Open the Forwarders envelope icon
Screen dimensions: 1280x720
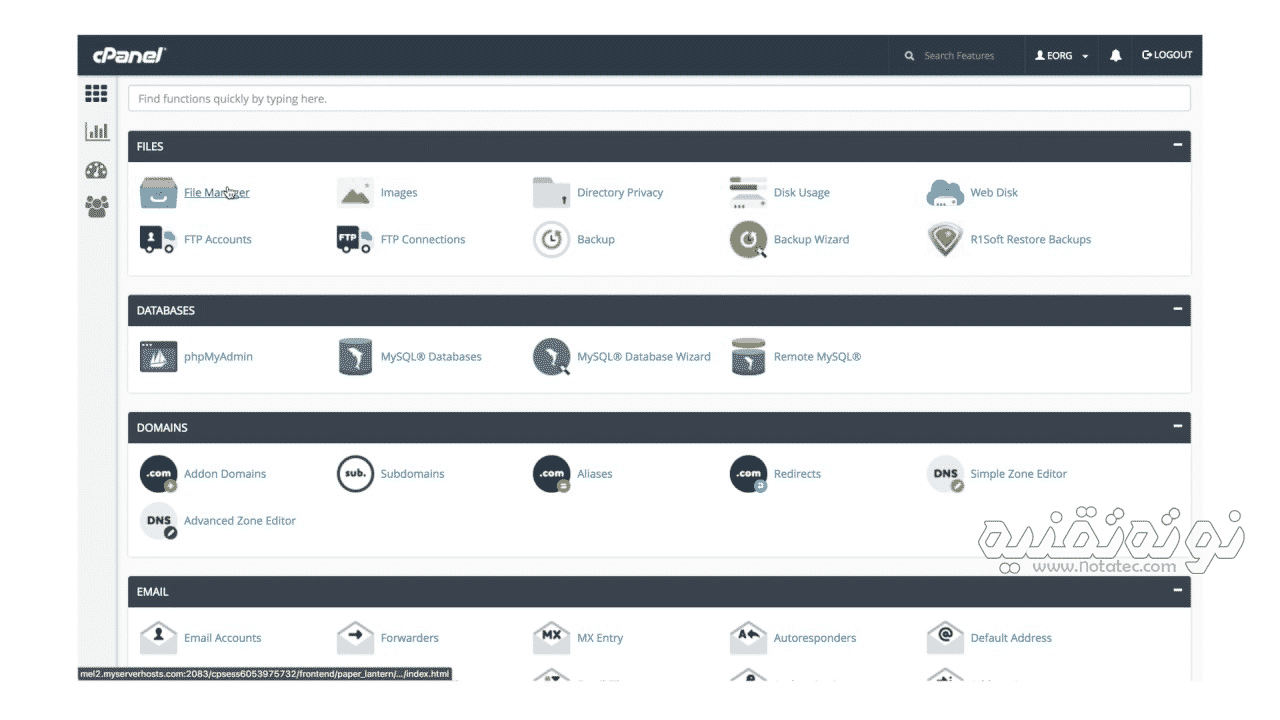point(355,637)
